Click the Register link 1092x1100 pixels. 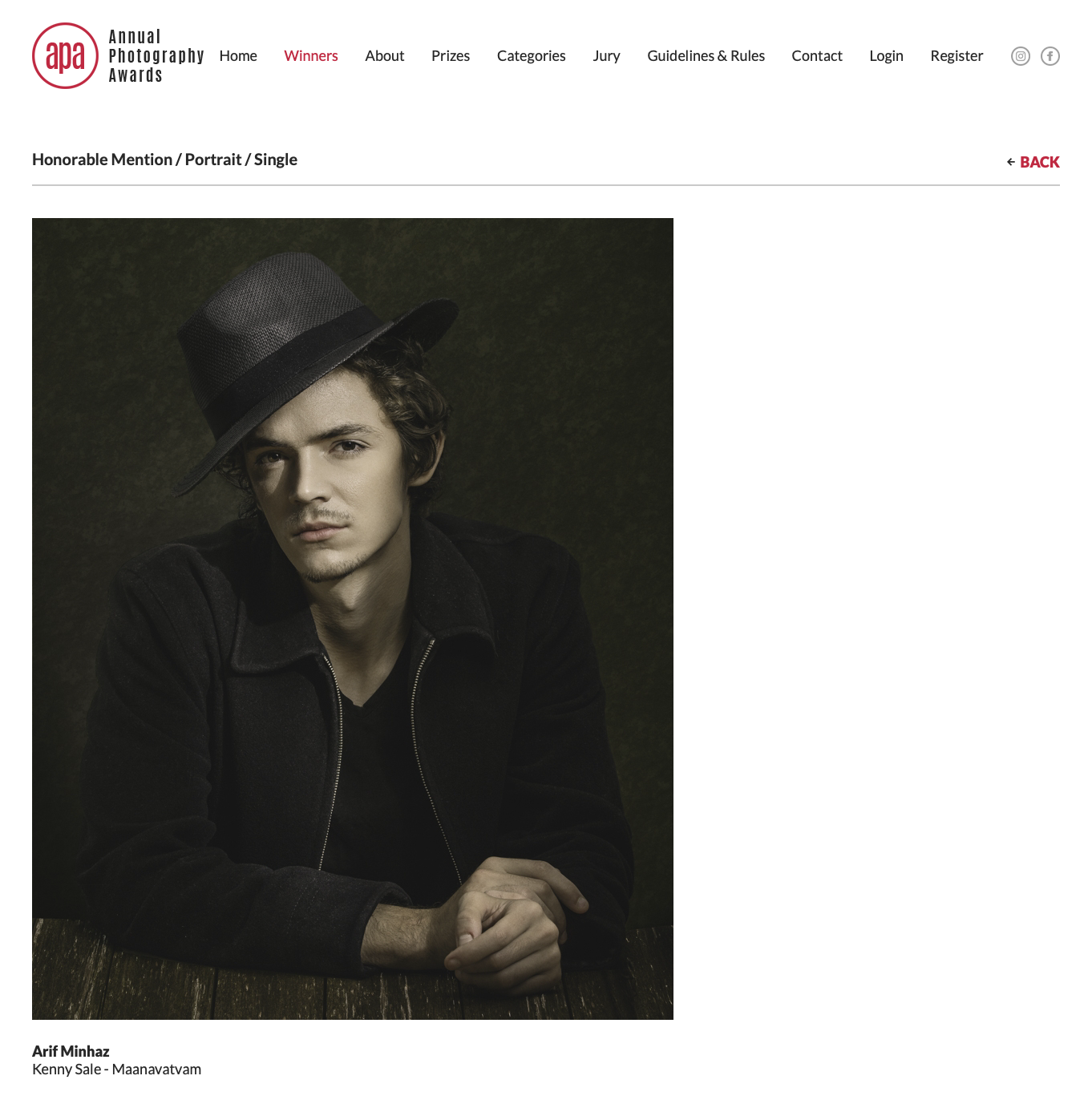pyautogui.click(x=957, y=55)
